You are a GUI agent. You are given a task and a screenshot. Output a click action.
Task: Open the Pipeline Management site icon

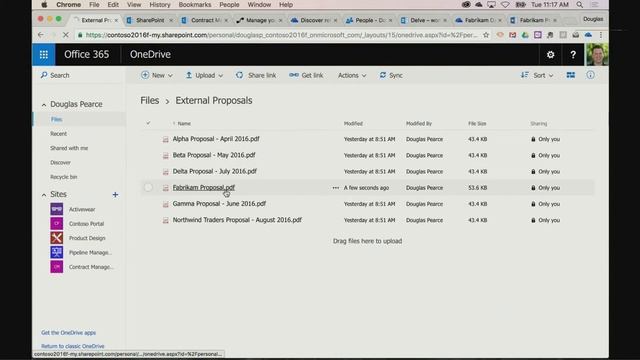point(57,252)
